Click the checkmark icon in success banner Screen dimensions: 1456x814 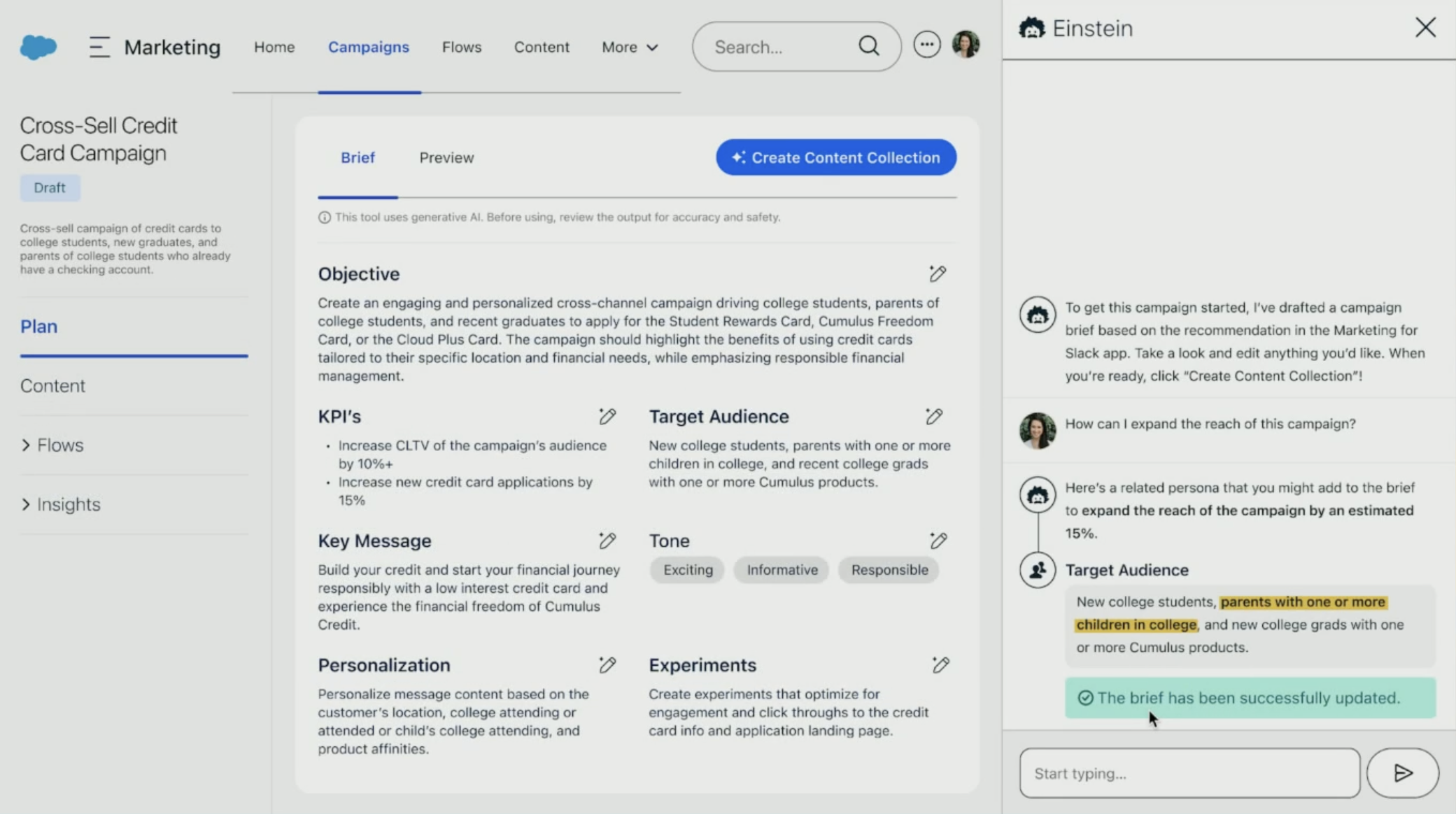pyautogui.click(x=1085, y=698)
